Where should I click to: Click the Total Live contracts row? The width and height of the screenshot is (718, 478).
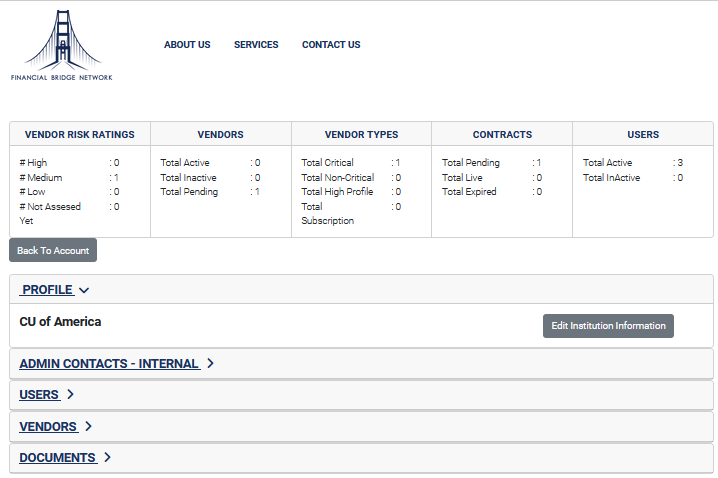(x=492, y=178)
